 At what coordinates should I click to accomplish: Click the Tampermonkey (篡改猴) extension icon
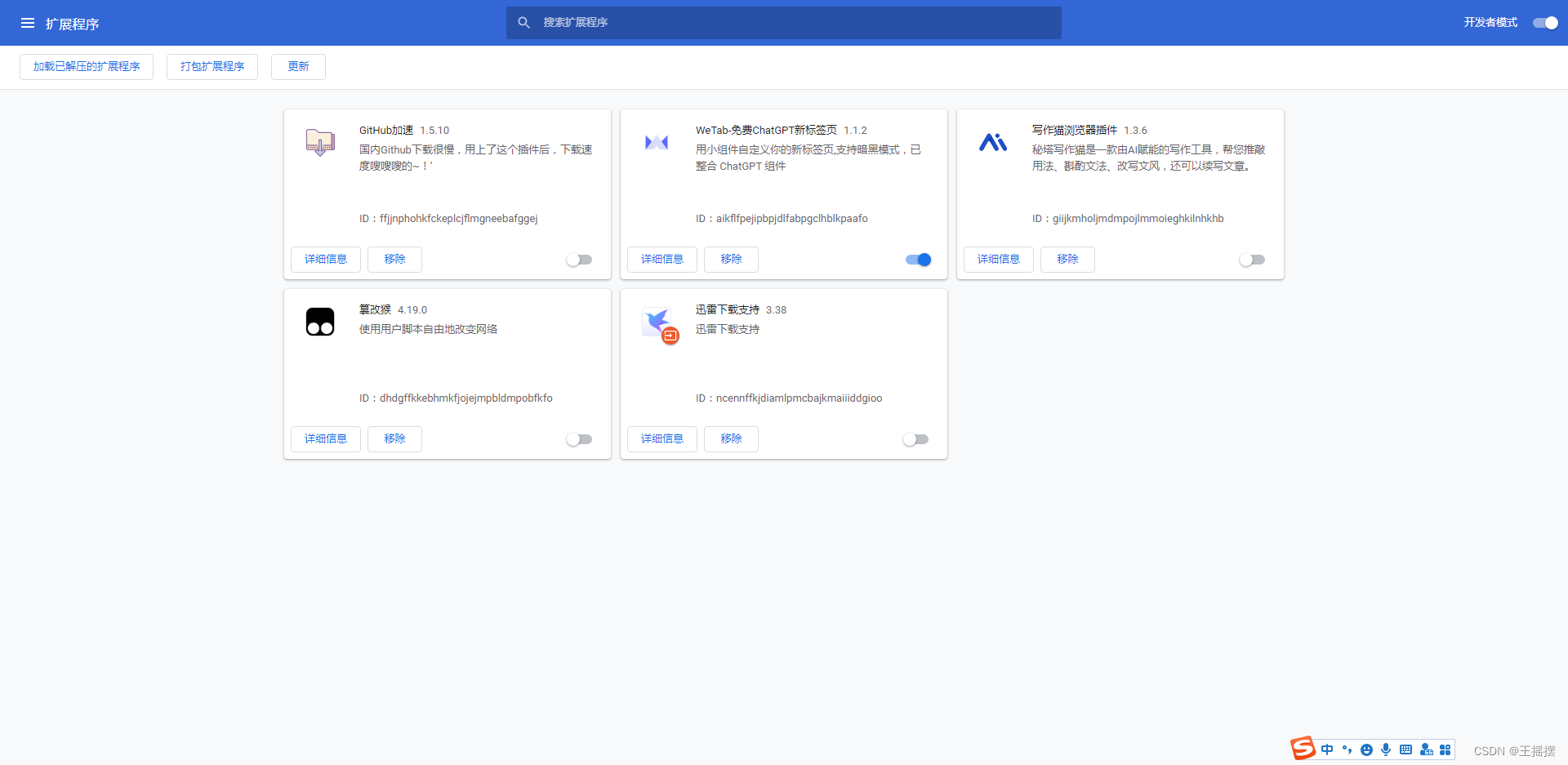point(319,322)
